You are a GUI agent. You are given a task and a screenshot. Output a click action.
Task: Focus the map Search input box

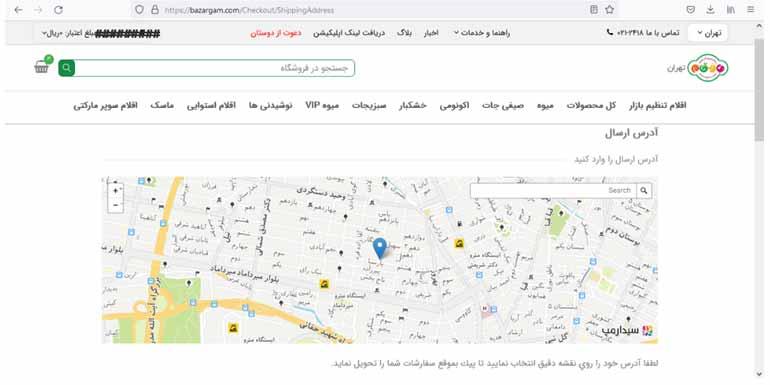[x=553, y=191]
